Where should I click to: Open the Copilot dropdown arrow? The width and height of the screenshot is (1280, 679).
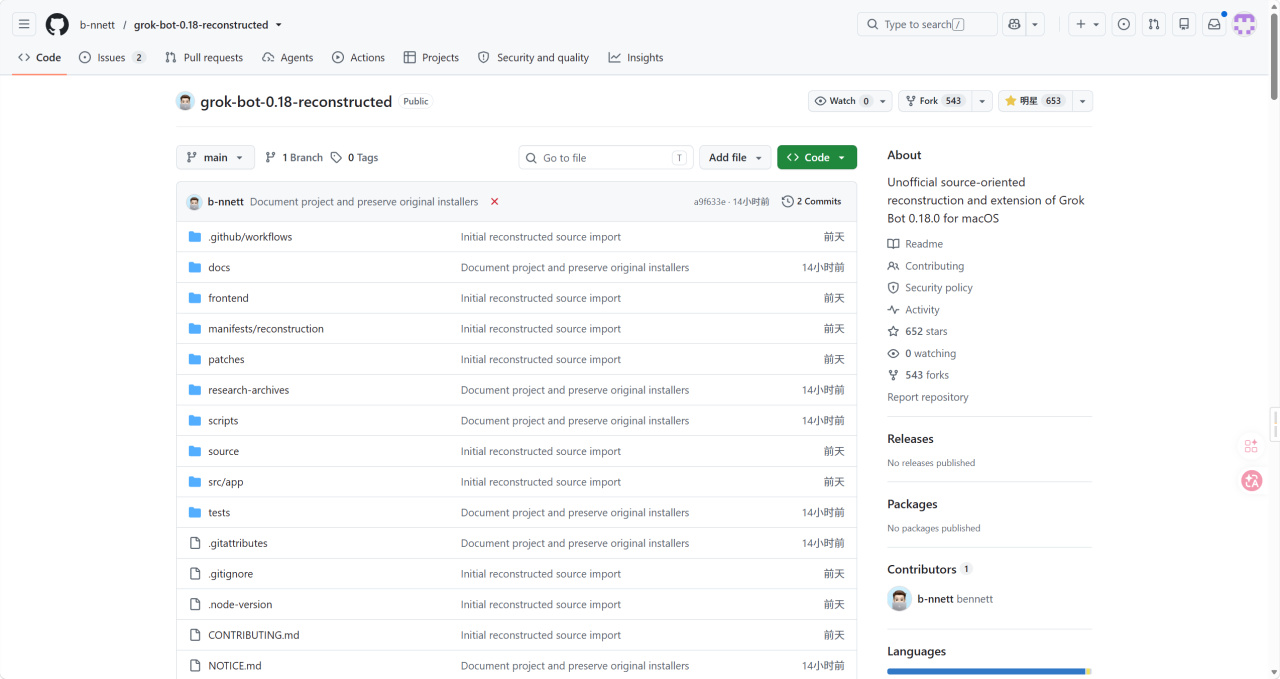[x=1036, y=24]
